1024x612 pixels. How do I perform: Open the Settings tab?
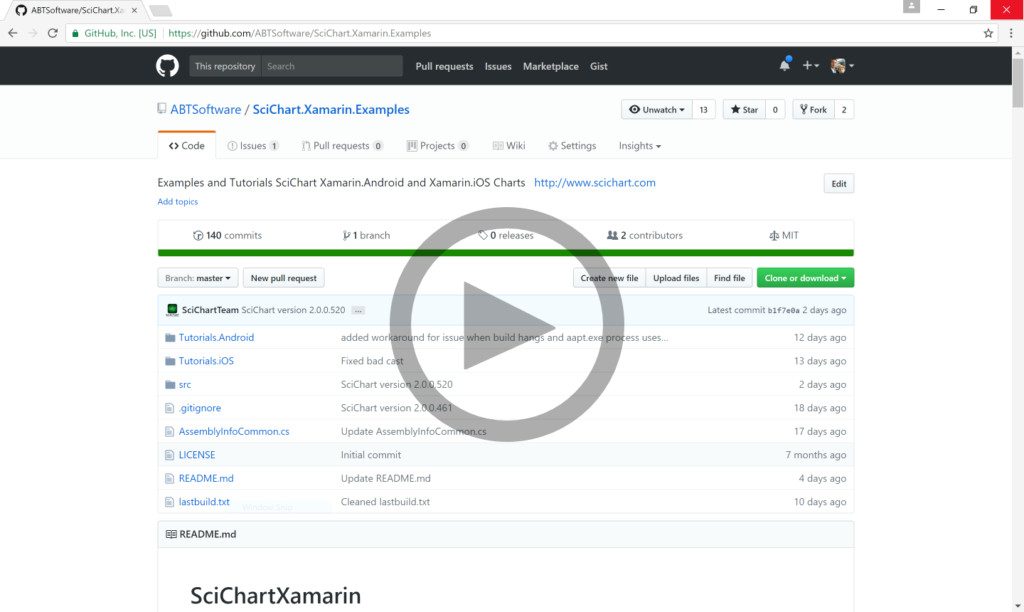coord(572,146)
